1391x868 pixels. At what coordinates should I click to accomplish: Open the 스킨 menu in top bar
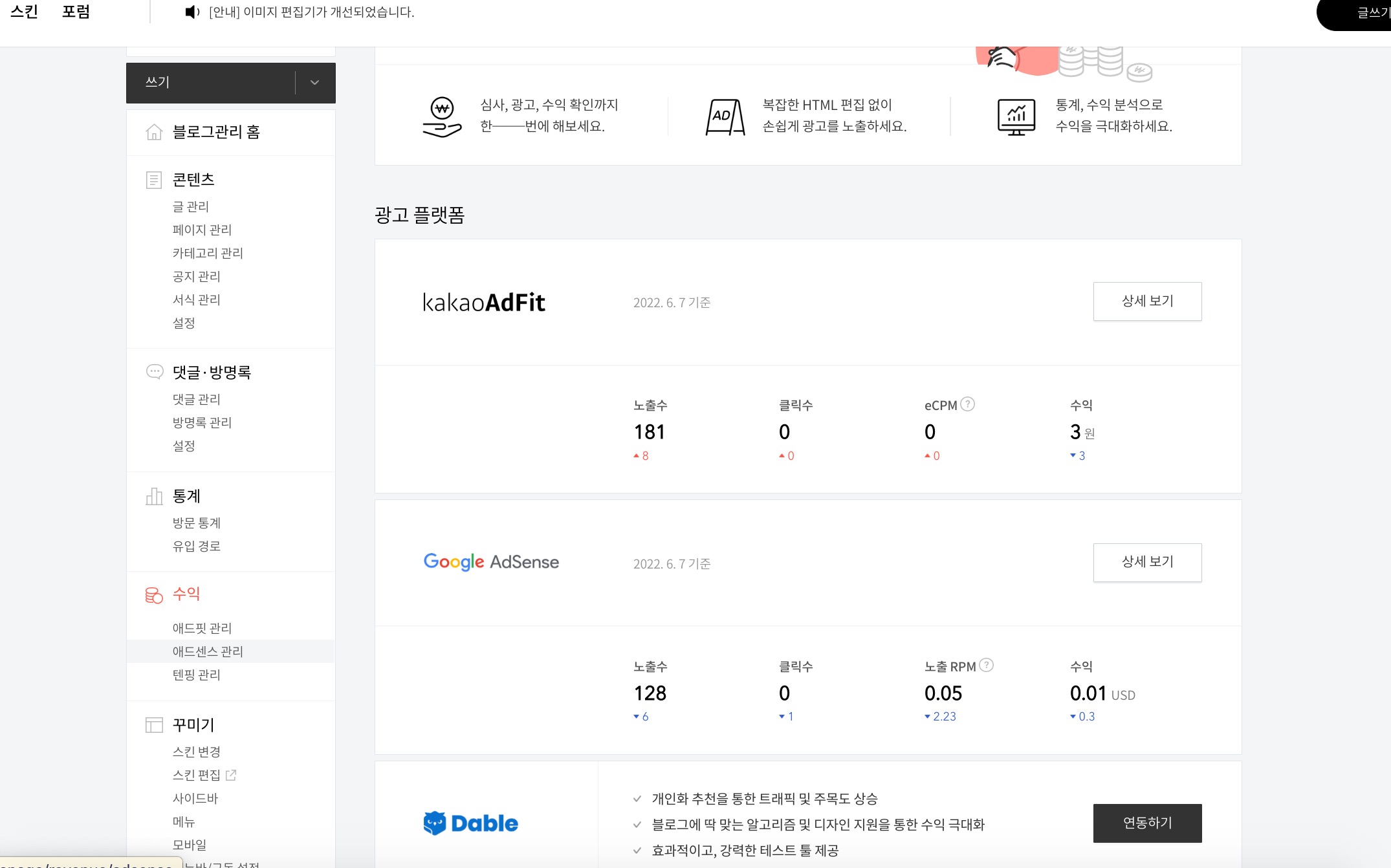click(x=25, y=12)
